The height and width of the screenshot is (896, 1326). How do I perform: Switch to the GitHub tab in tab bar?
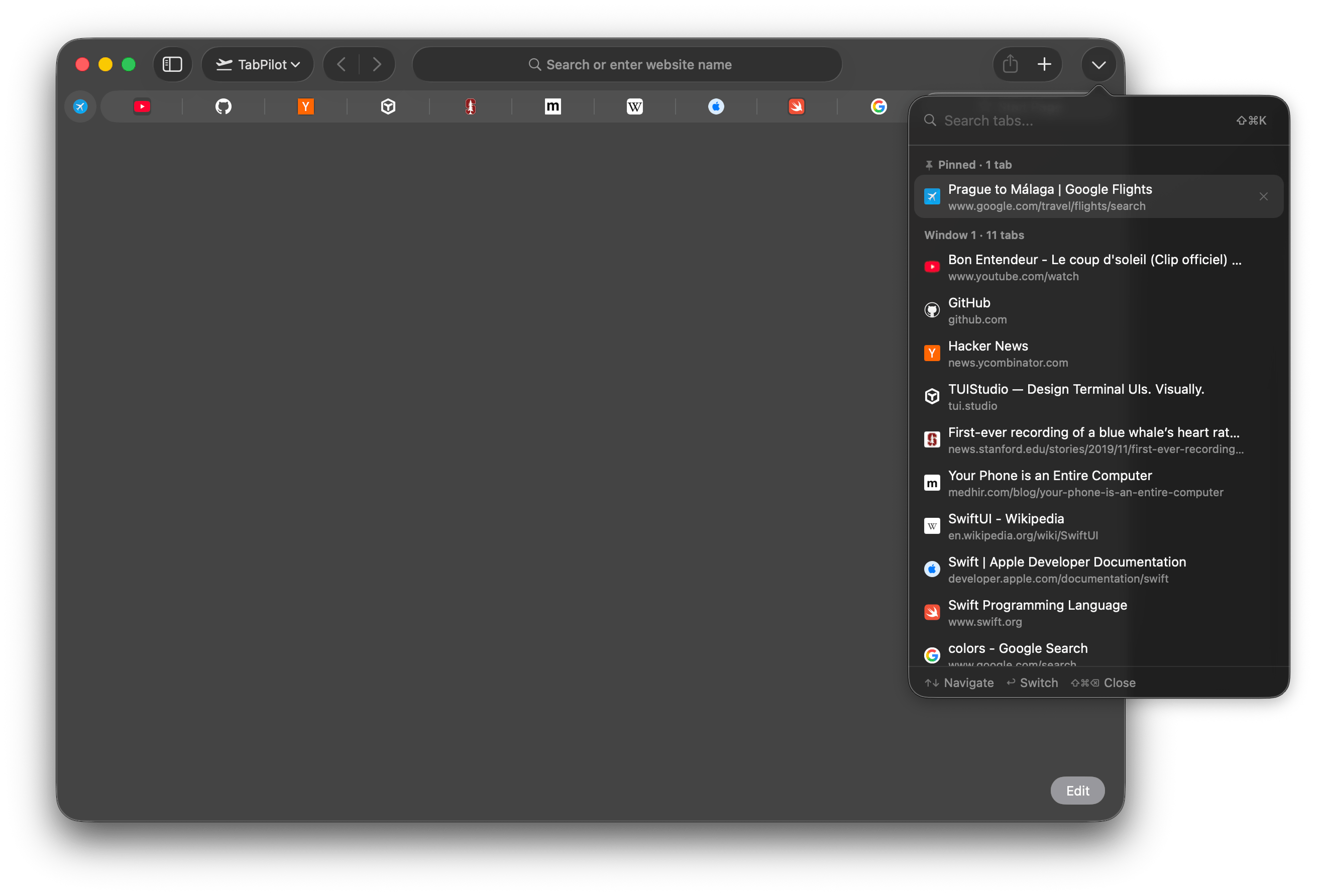pos(224,106)
